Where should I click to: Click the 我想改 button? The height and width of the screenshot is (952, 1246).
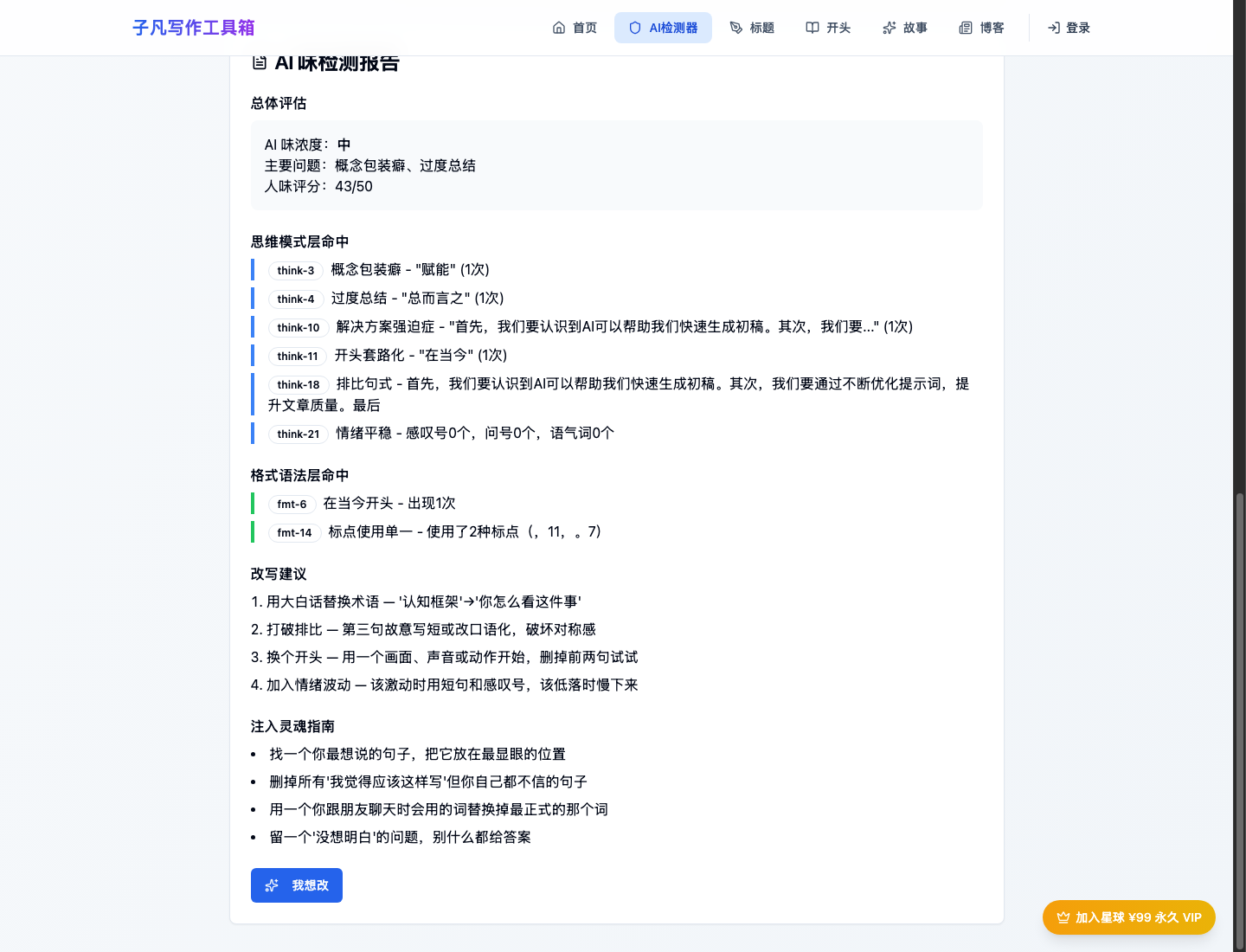[x=297, y=885]
